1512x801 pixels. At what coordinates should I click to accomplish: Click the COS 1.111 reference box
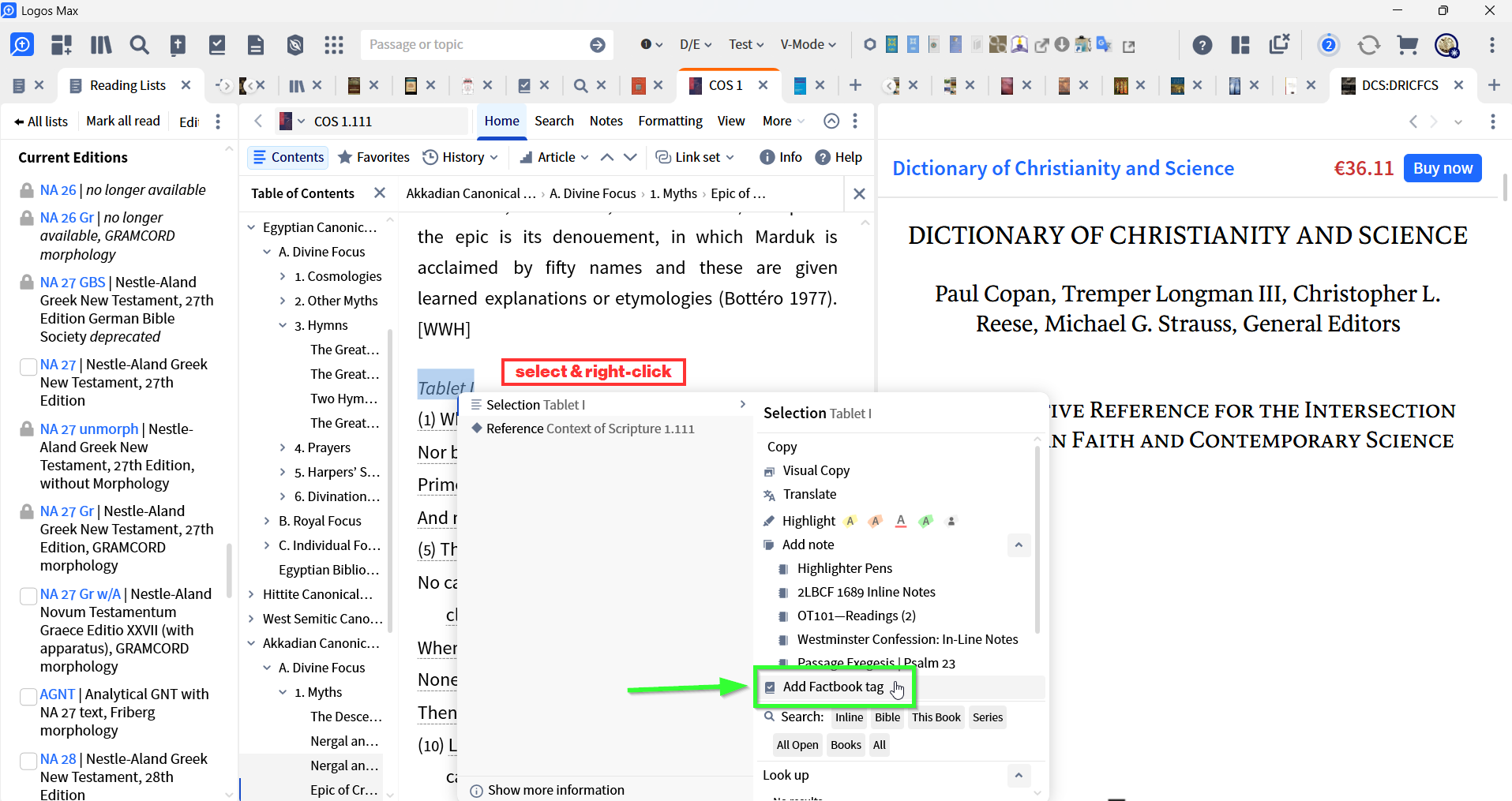(371, 121)
